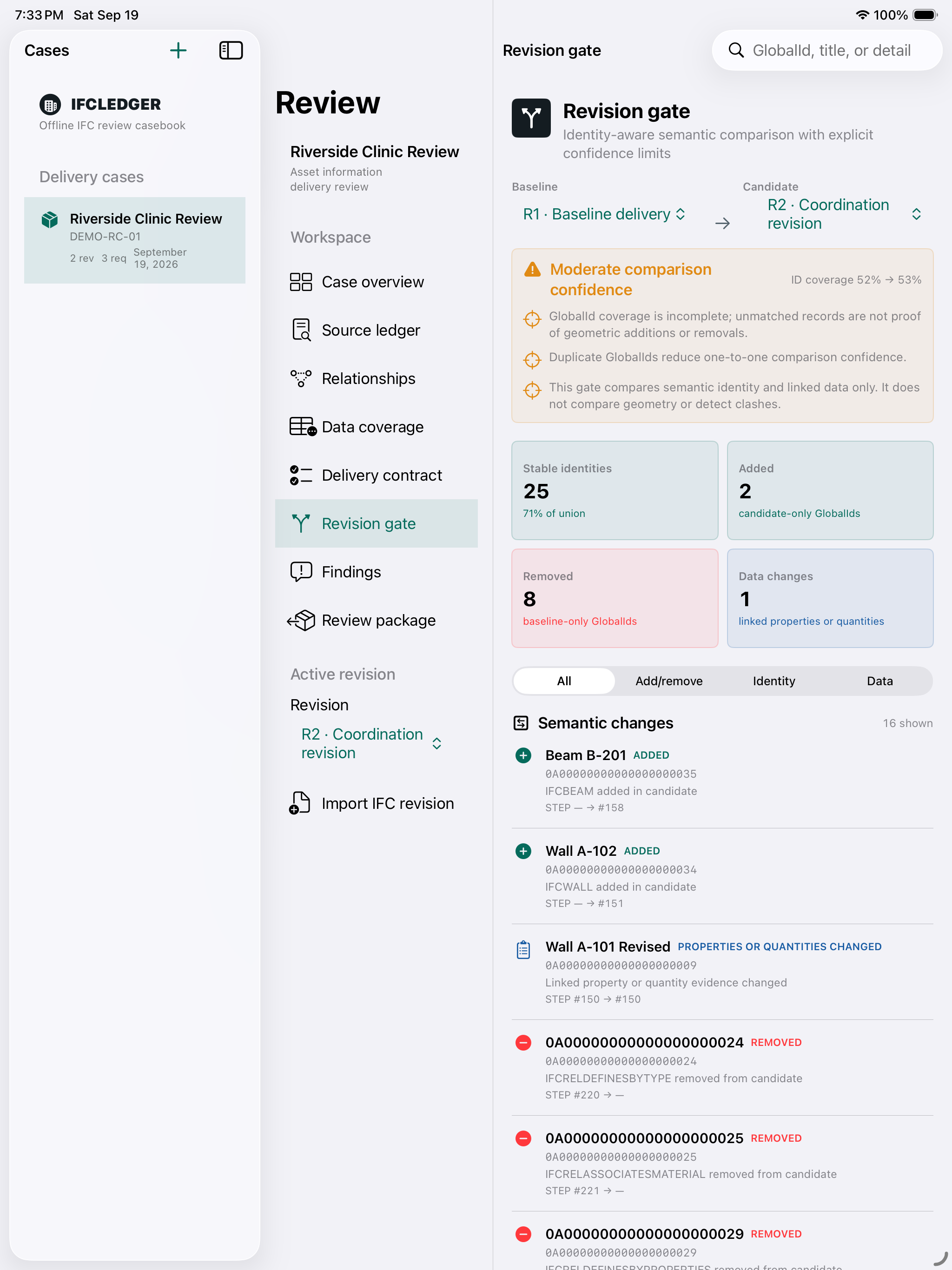Image resolution: width=952 pixels, height=1270 pixels.
Task: Open Case overview in Workspace
Action: click(376, 282)
